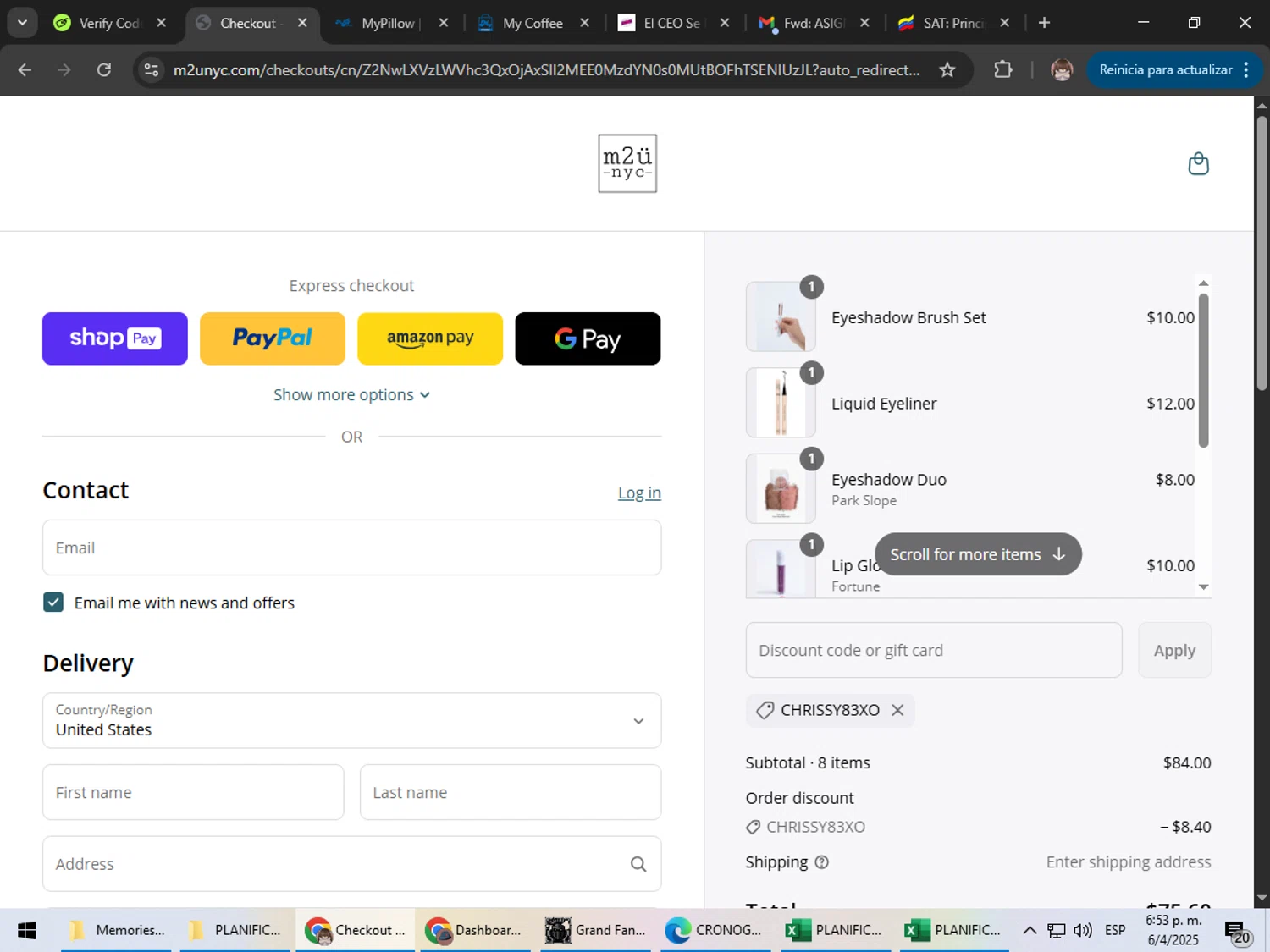Open the Chrome profile avatar
1270x952 pixels.
(x=1062, y=70)
